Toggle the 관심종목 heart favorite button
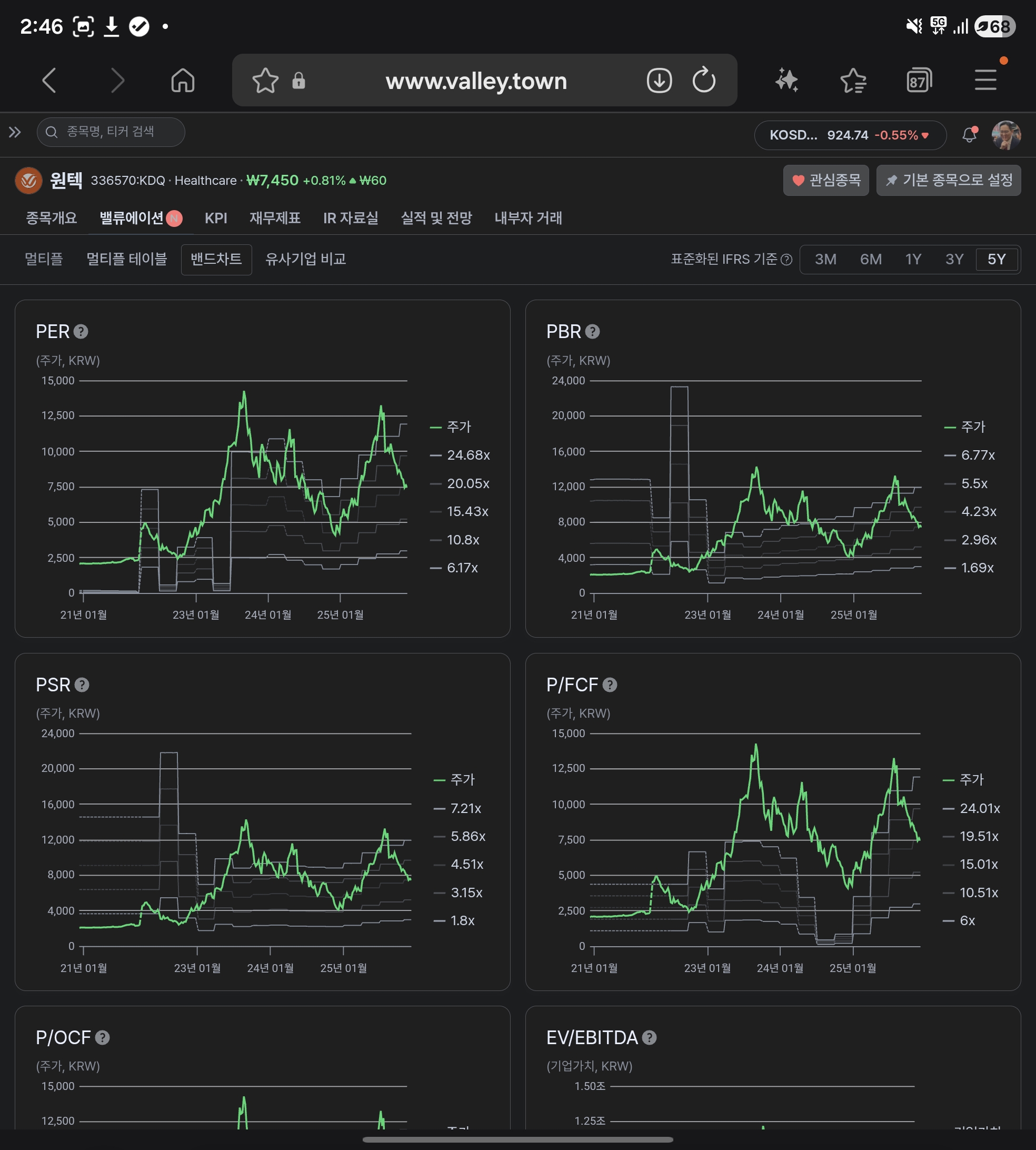1036x1150 pixels. [x=825, y=181]
